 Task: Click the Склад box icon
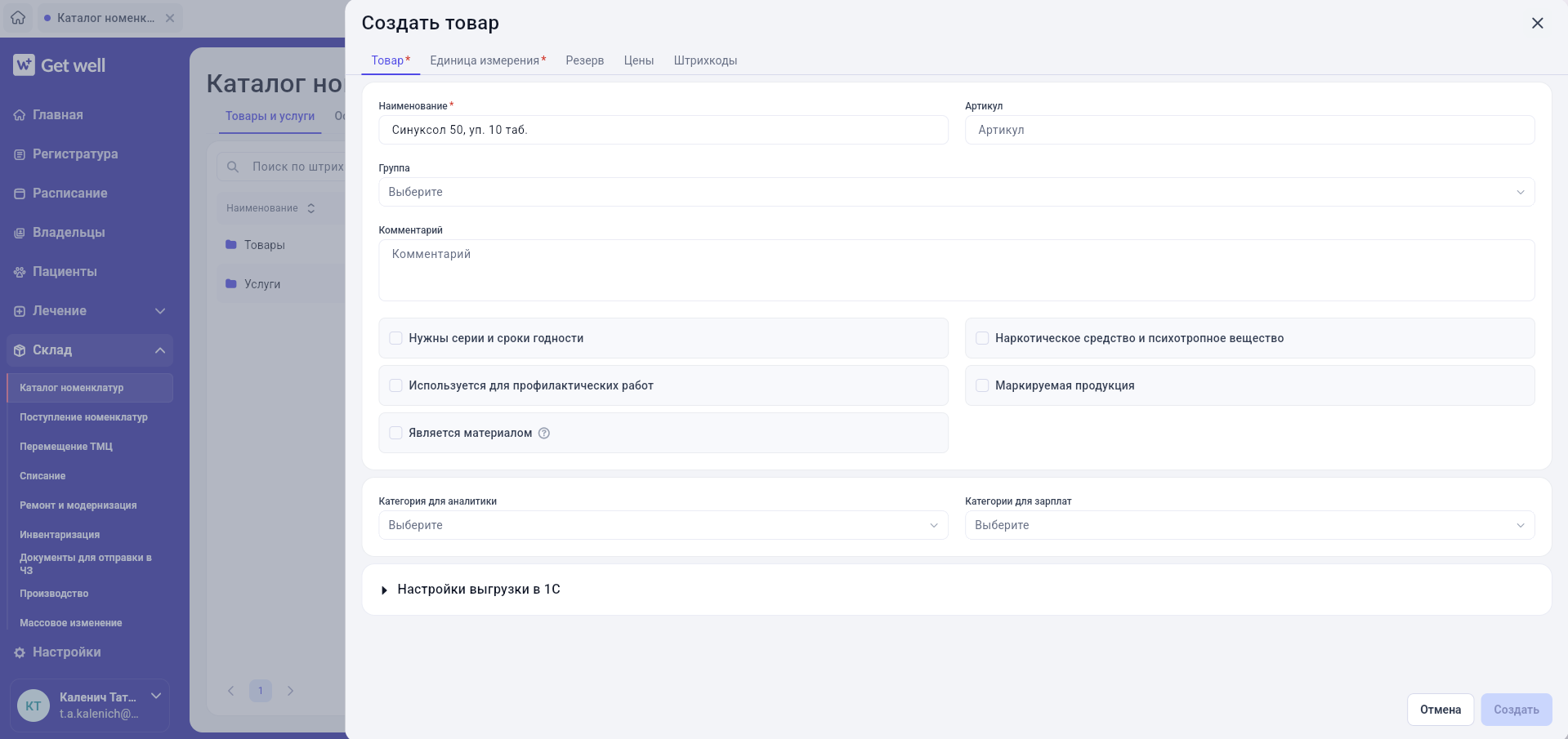point(20,350)
